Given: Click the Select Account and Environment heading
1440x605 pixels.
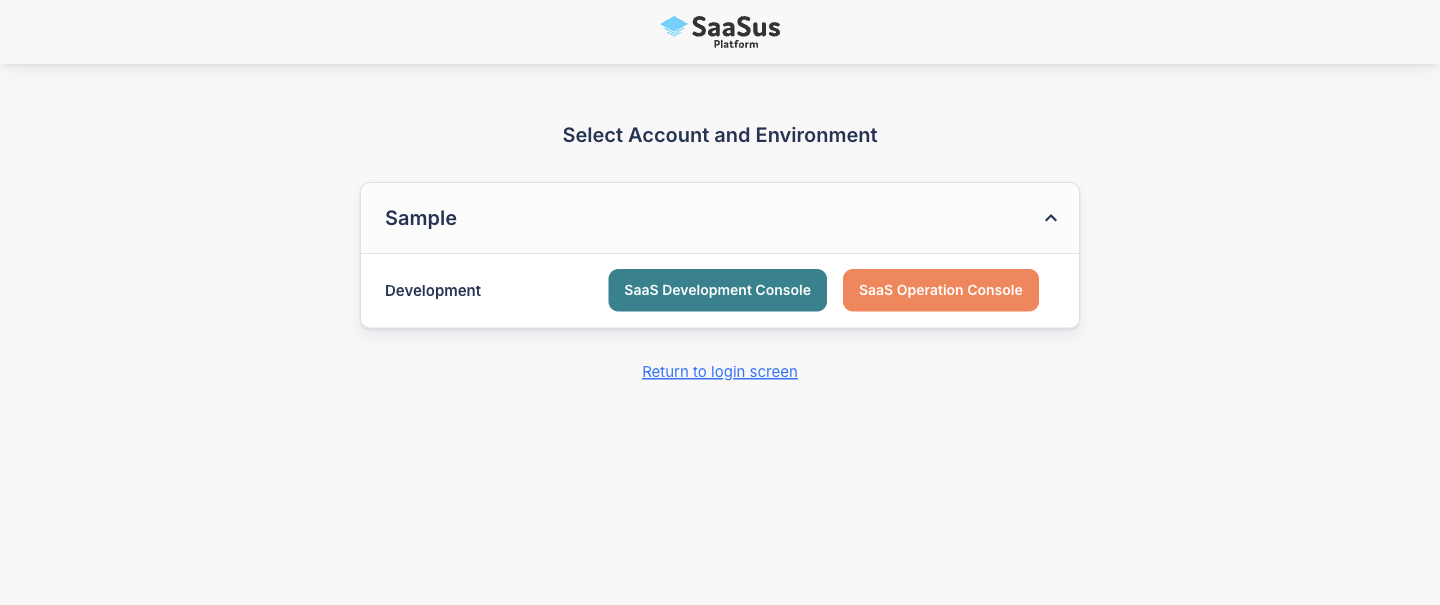Looking at the screenshot, I should 720,135.
